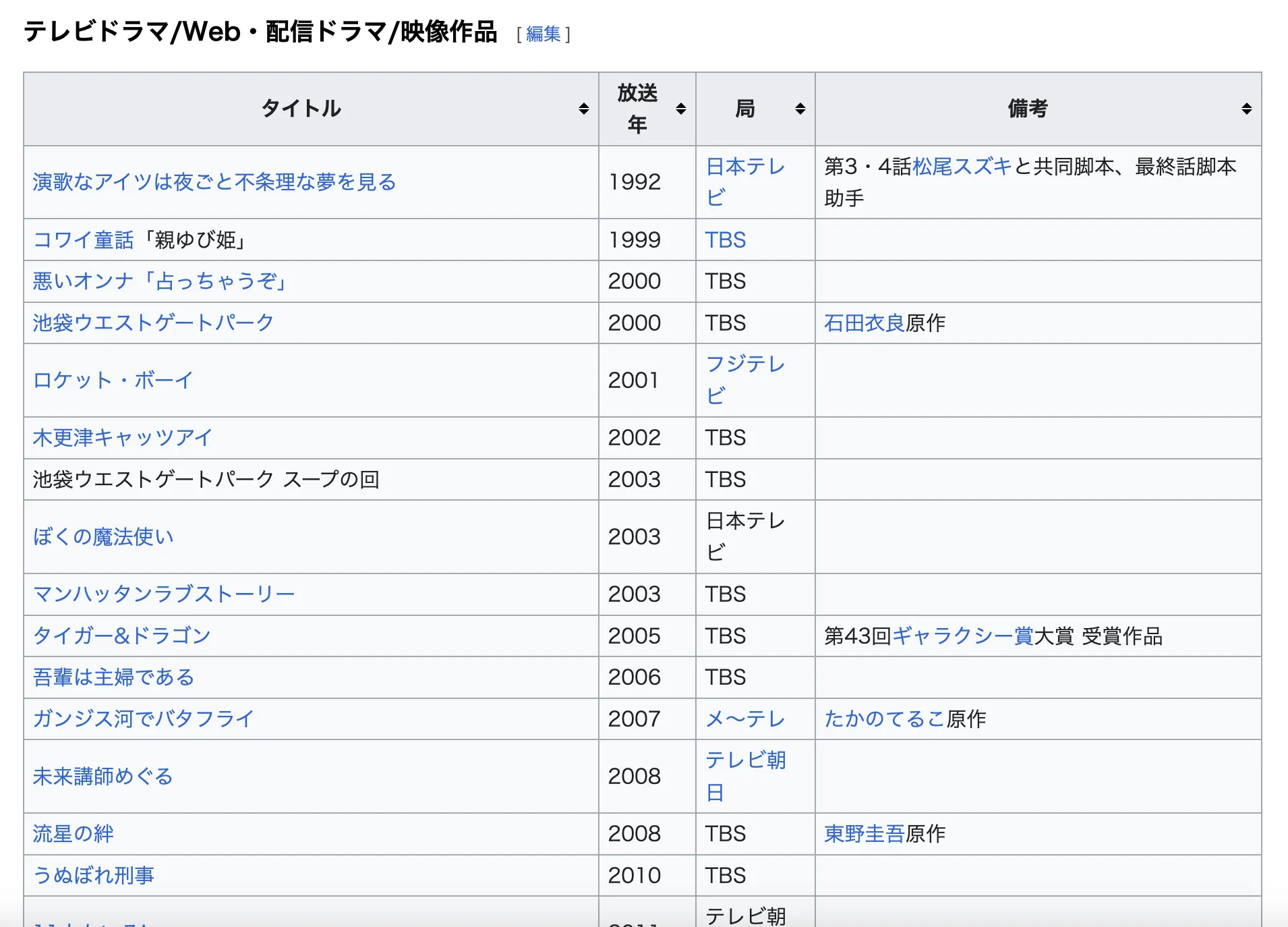Sort table by タイトル column arrow icon
Screen dimensions: 1288x927
tap(583, 109)
